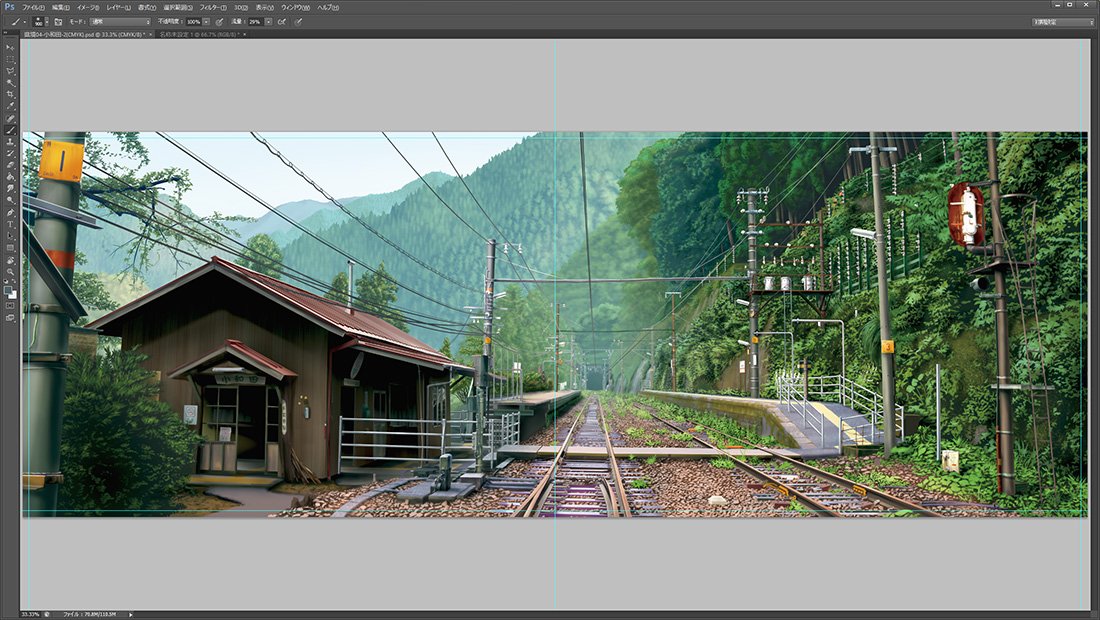This screenshot has width=1100, height=620.
Task: Select the Dodge tool
Action: (x=10, y=199)
